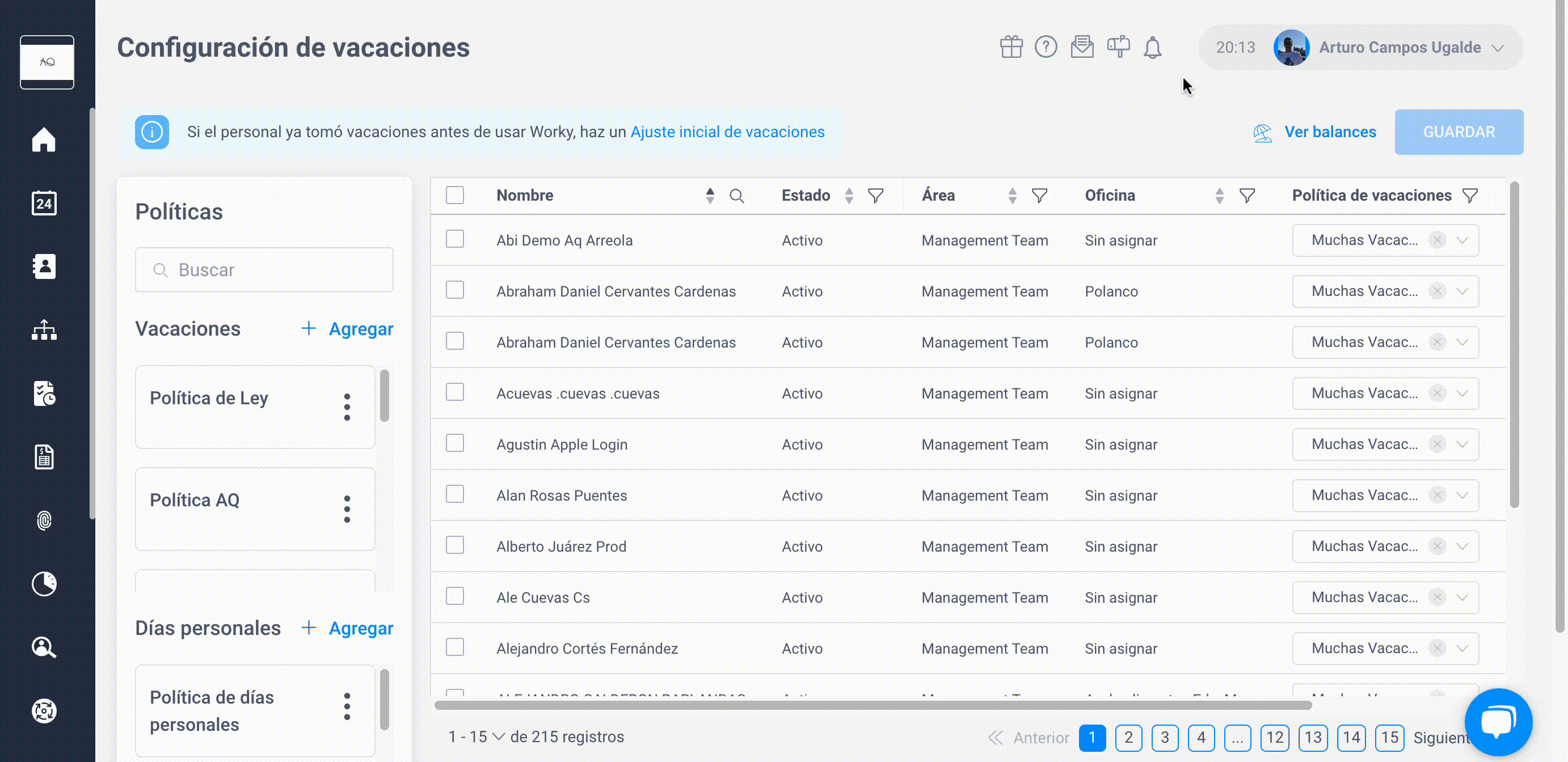1568x762 pixels.
Task: Click the Buscar policies search field
Action: point(264,269)
